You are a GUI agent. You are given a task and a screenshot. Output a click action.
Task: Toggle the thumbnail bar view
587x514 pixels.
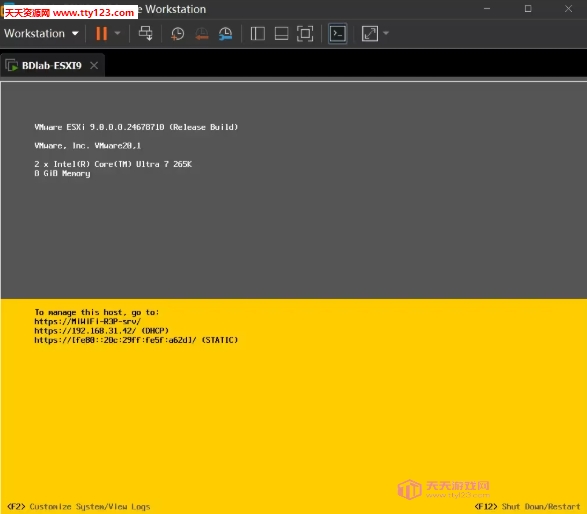(281, 34)
